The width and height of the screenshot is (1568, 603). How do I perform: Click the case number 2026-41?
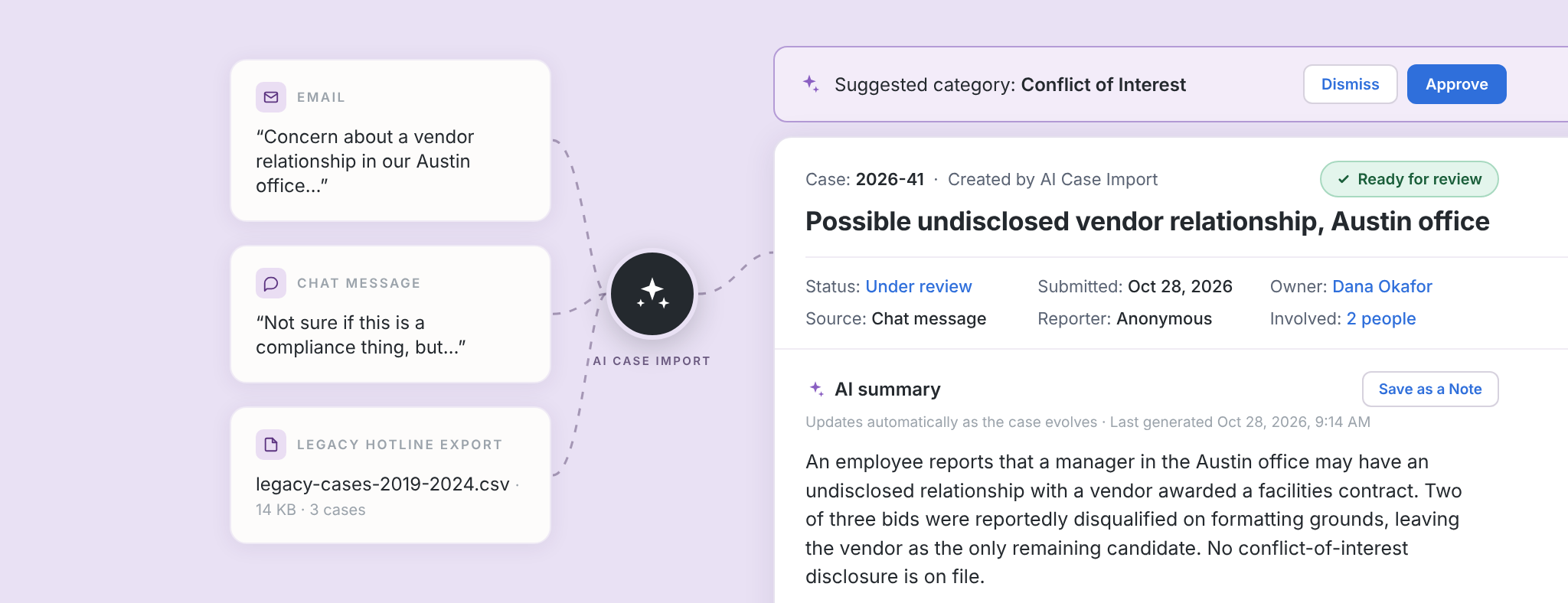point(890,179)
